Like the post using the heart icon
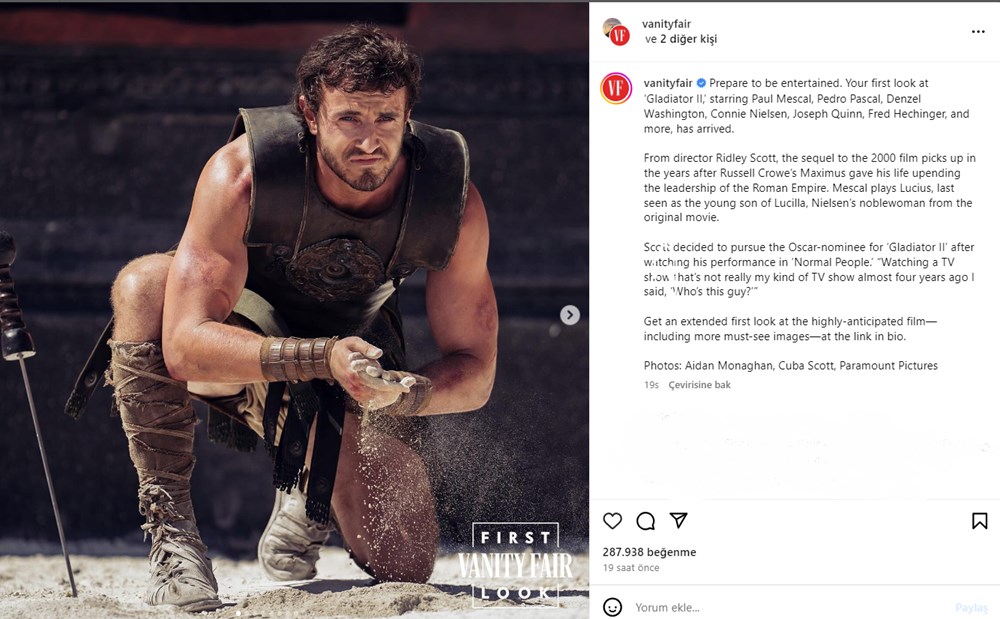The image size is (1000, 619). click(613, 520)
